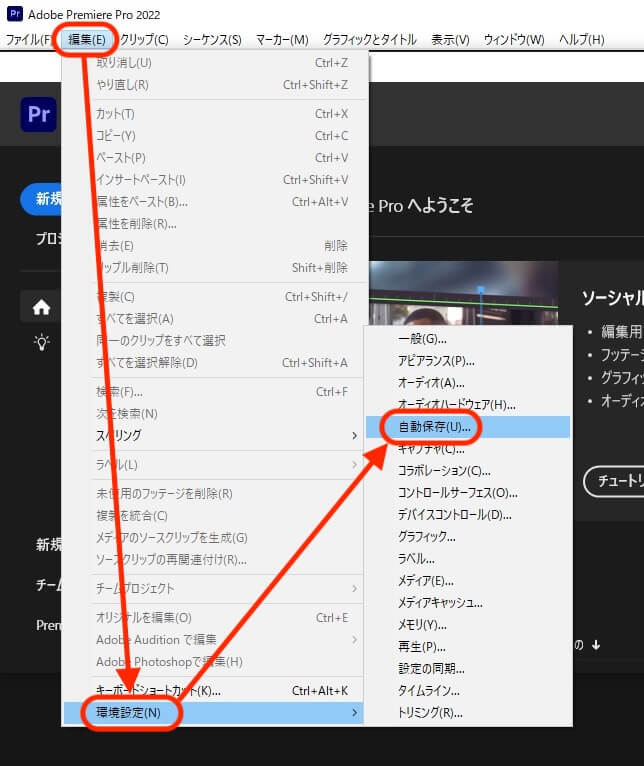Click やり直し(R) menu entry
644x766 pixels.
[214, 85]
